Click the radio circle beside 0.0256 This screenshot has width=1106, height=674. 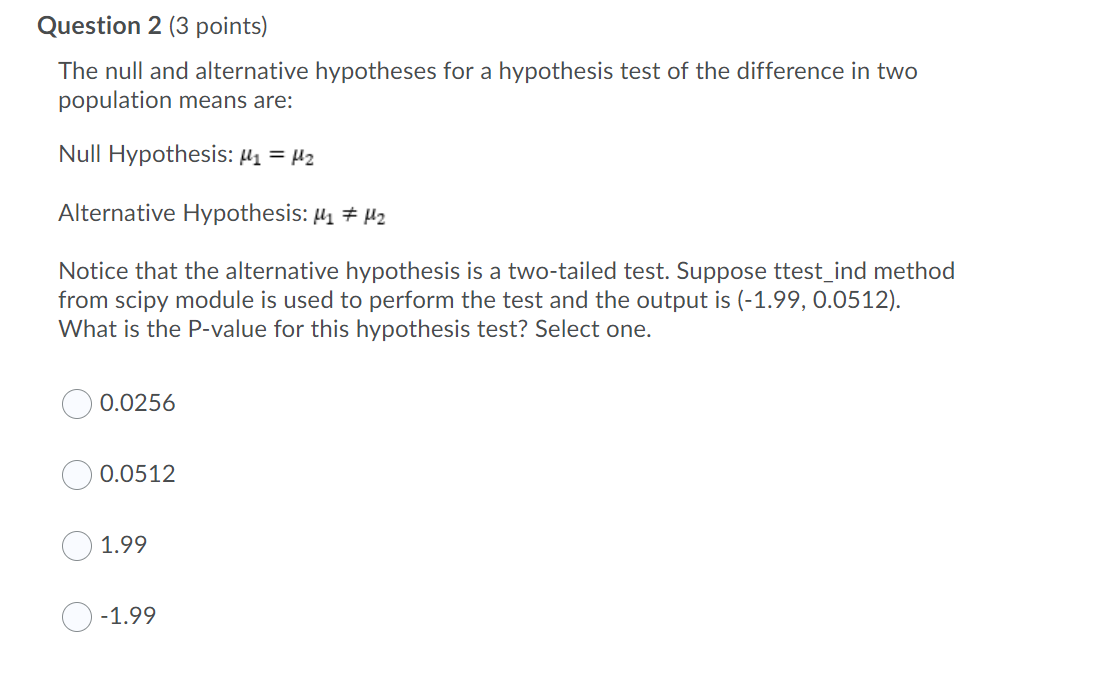click(x=76, y=404)
